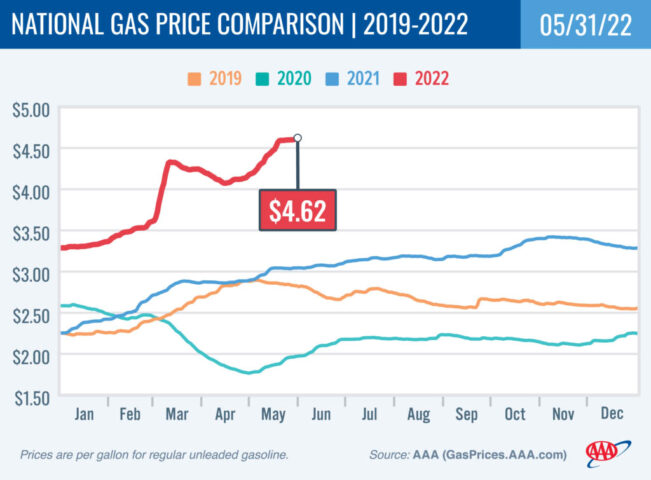Click the Oct month label
Screen dimensions: 651x480
(517, 411)
